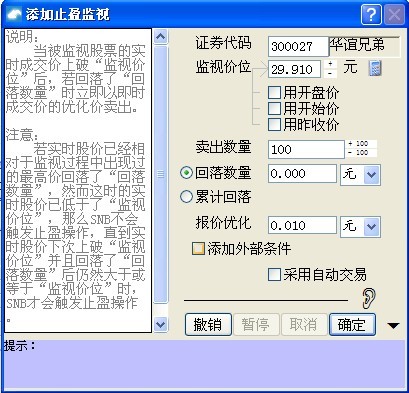Confirm with the 确定 button
The height and width of the screenshot is (393, 409).
click(352, 324)
